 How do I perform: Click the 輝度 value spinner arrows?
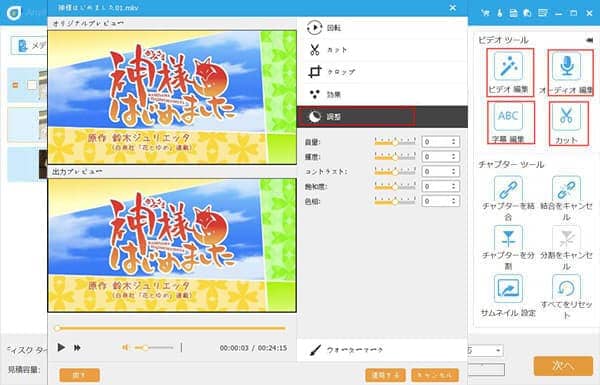[x=453, y=157]
